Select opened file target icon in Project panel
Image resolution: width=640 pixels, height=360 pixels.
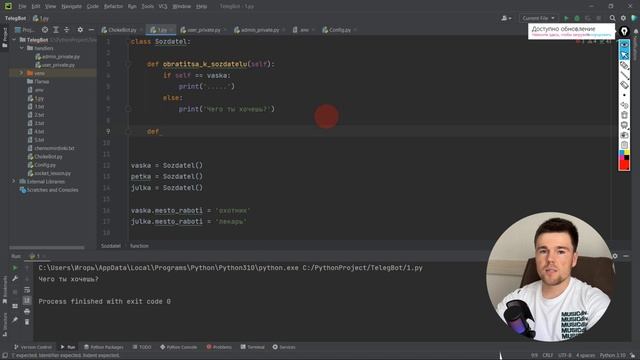coord(45,30)
